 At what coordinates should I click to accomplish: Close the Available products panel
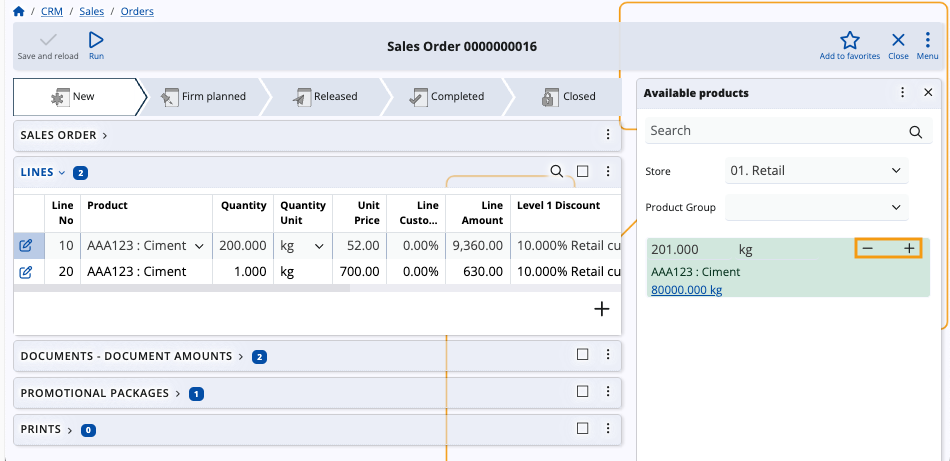[928, 92]
